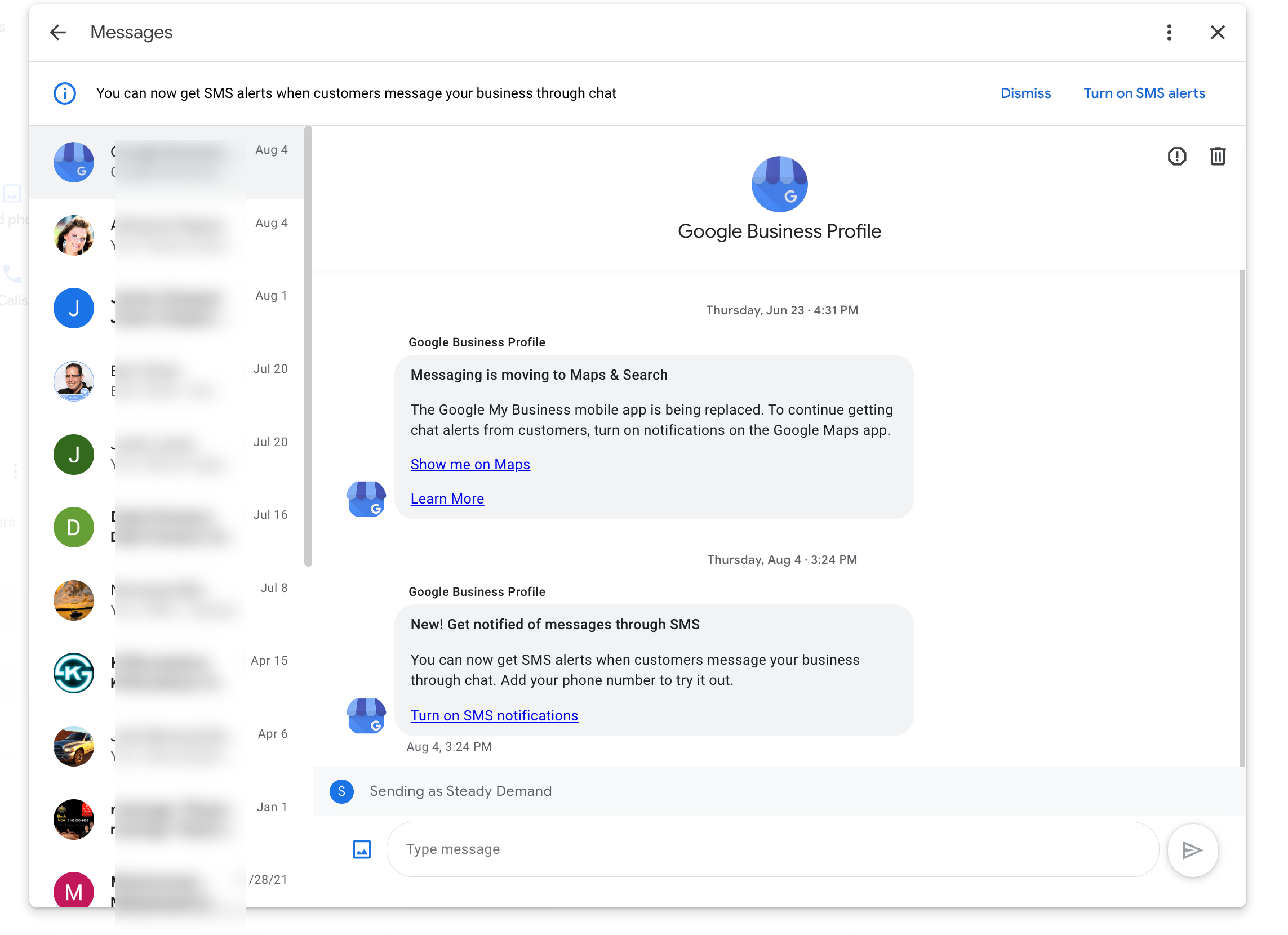Screen dimensions: 1288x935
Task: Open the Jul 16 conversation with green D avatar
Action: 170,527
